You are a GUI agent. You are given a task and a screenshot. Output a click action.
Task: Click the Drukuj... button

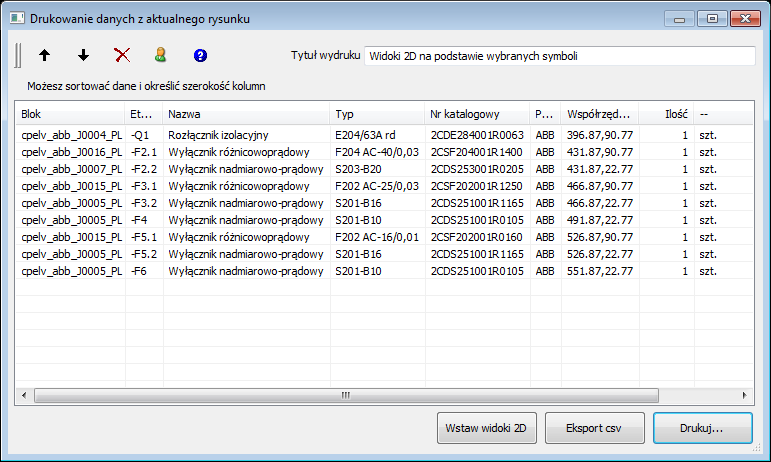(702, 427)
